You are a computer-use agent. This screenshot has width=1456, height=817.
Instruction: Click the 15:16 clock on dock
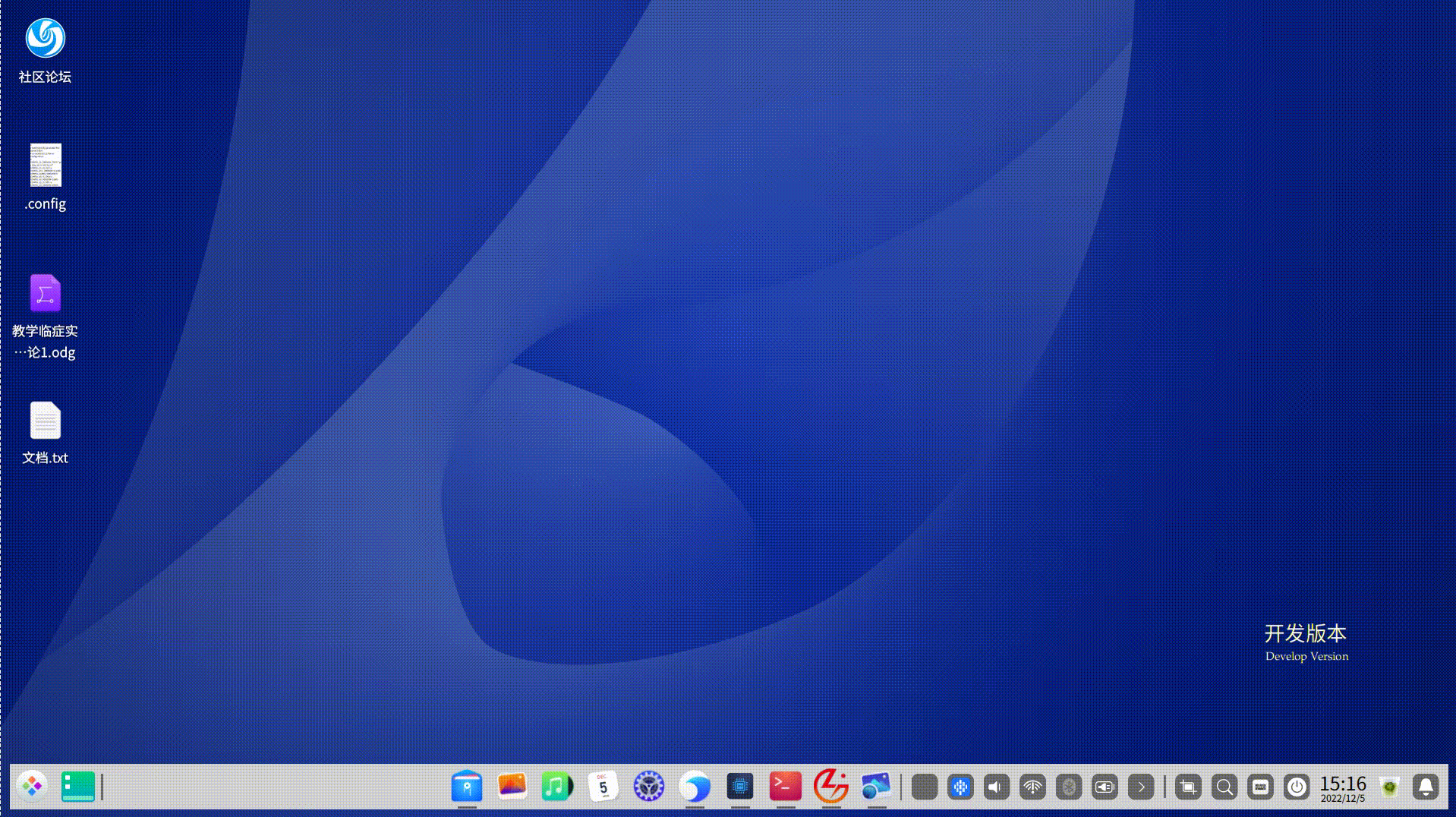click(1342, 787)
